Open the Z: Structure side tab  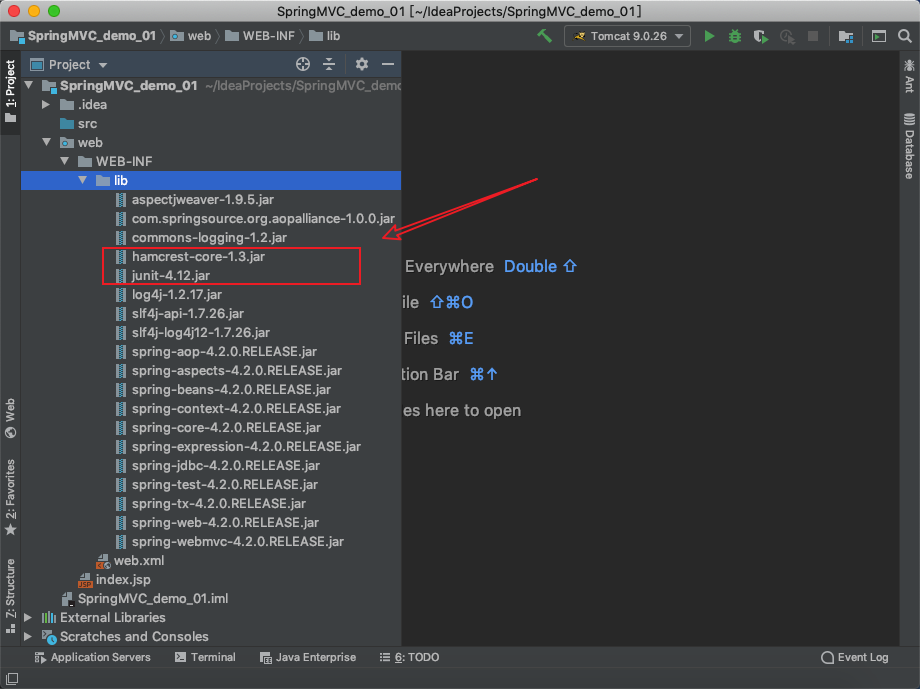click(x=11, y=596)
